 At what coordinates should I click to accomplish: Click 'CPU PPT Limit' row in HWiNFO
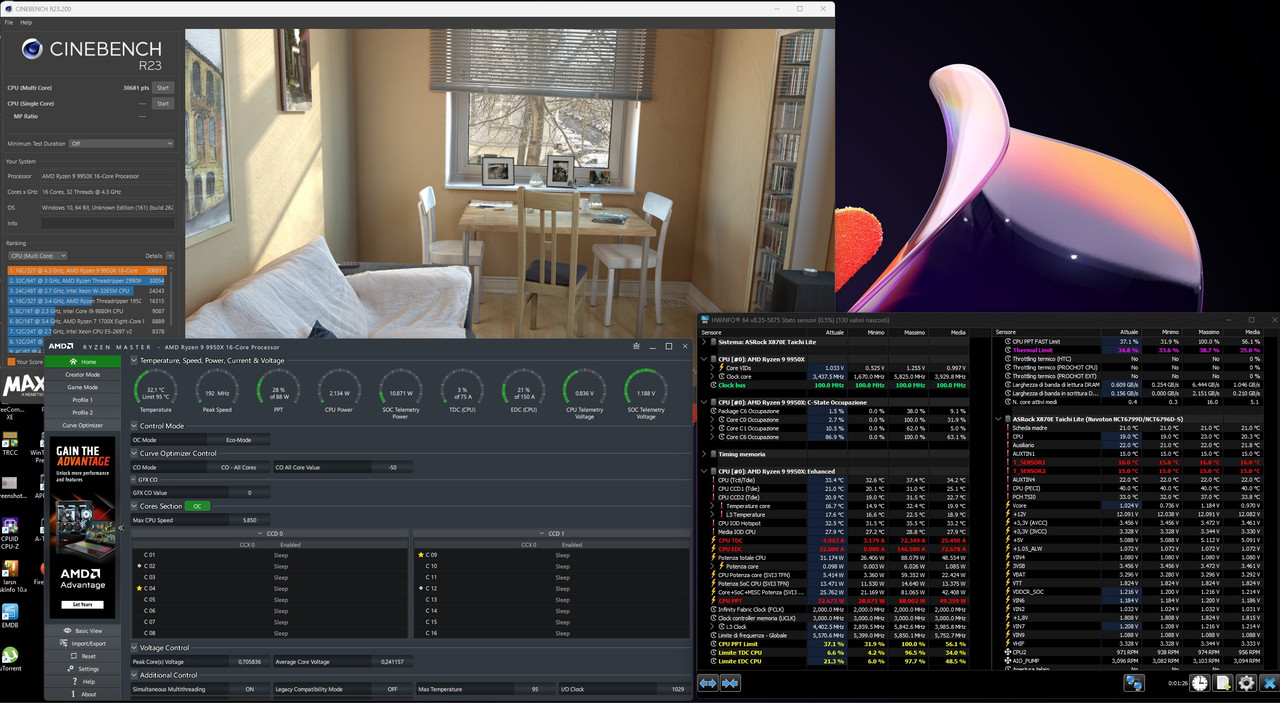coord(835,644)
